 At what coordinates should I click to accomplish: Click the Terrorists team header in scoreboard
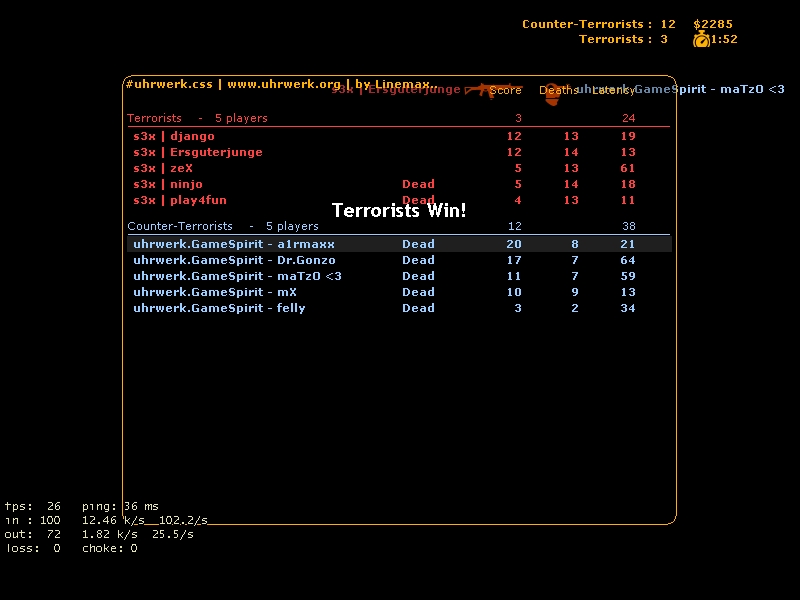pyautogui.click(x=155, y=118)
